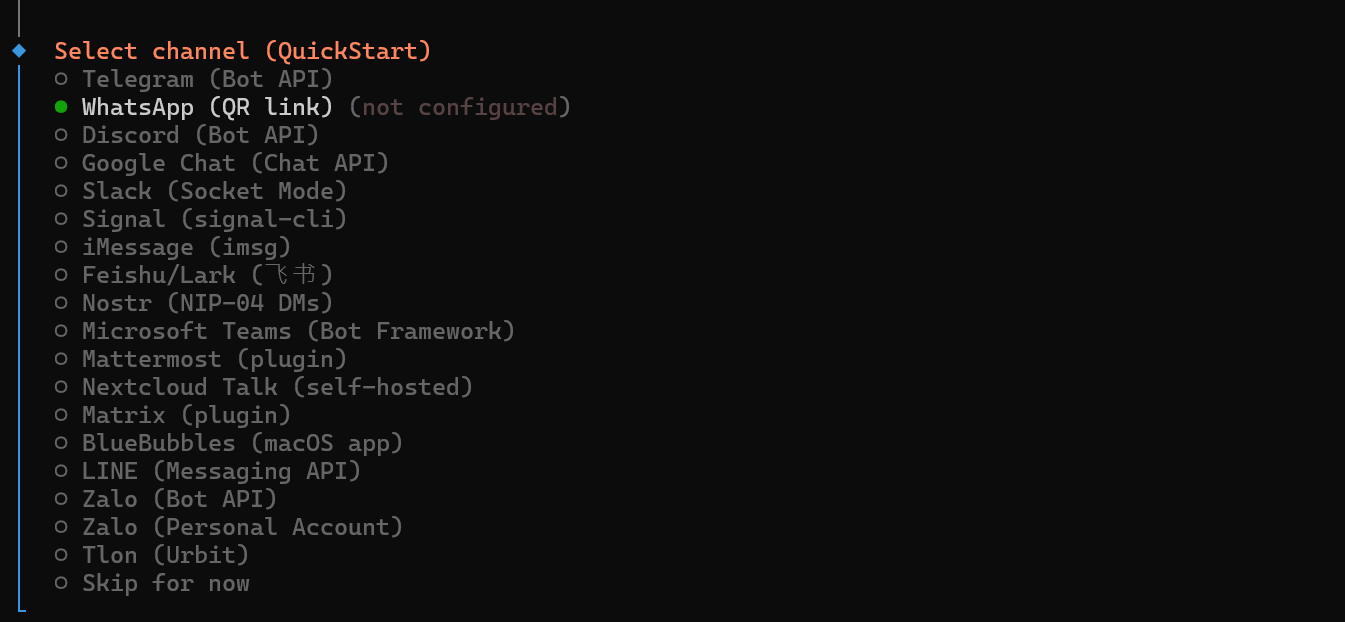
Task: Select the Google Chat (Chat API) option
Action: (235, 163)
